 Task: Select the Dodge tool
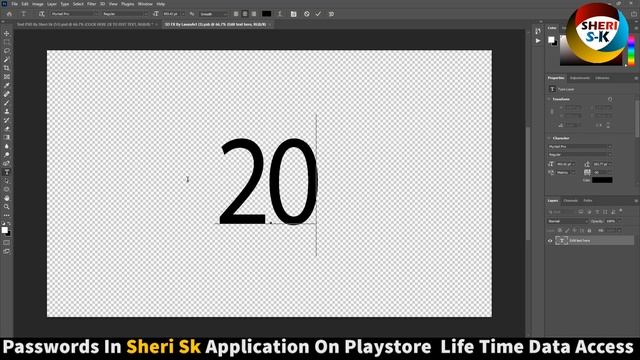click(x=7, y=155)
